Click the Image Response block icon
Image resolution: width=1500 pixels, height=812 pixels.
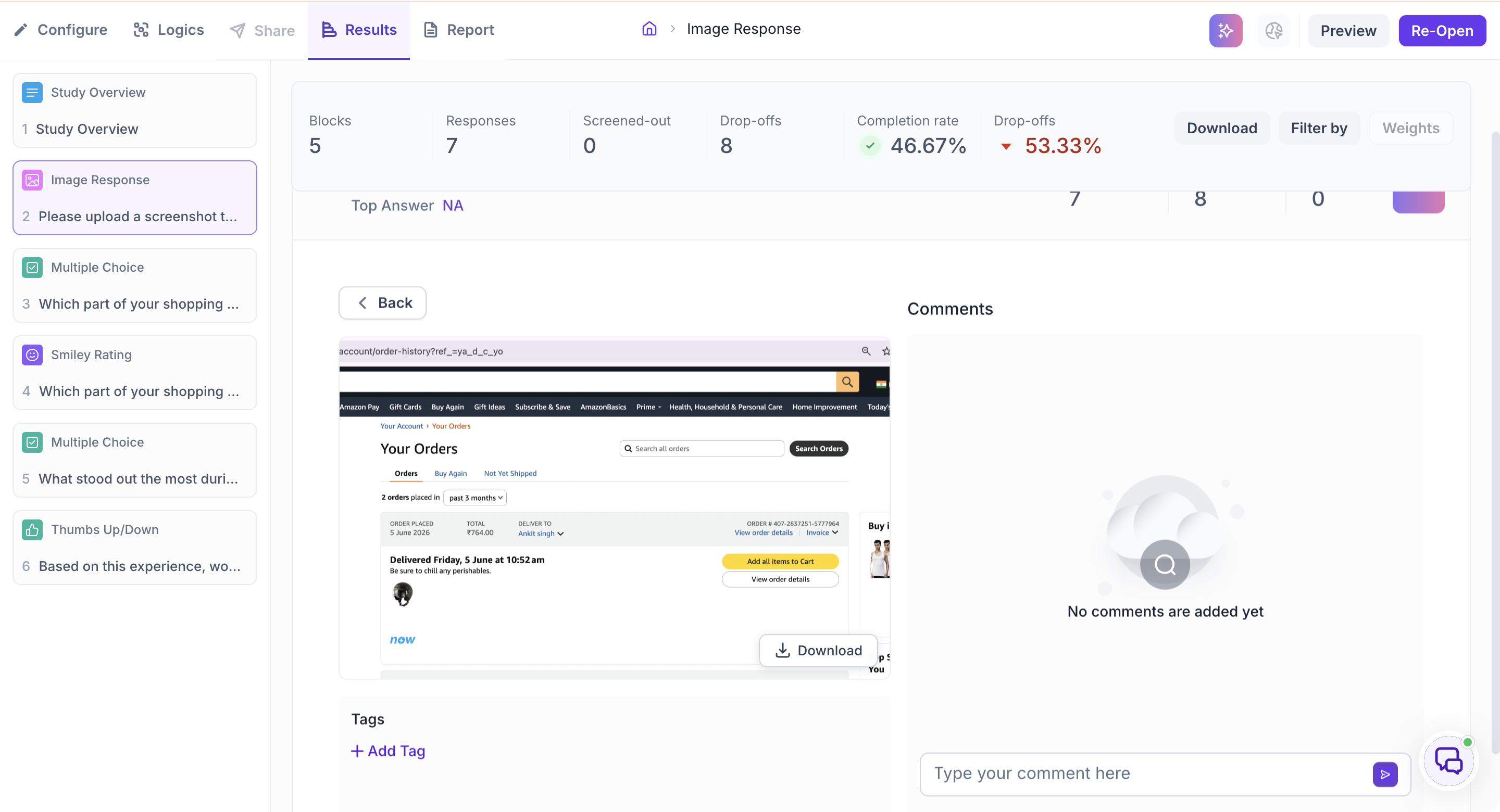coord(32,180)
